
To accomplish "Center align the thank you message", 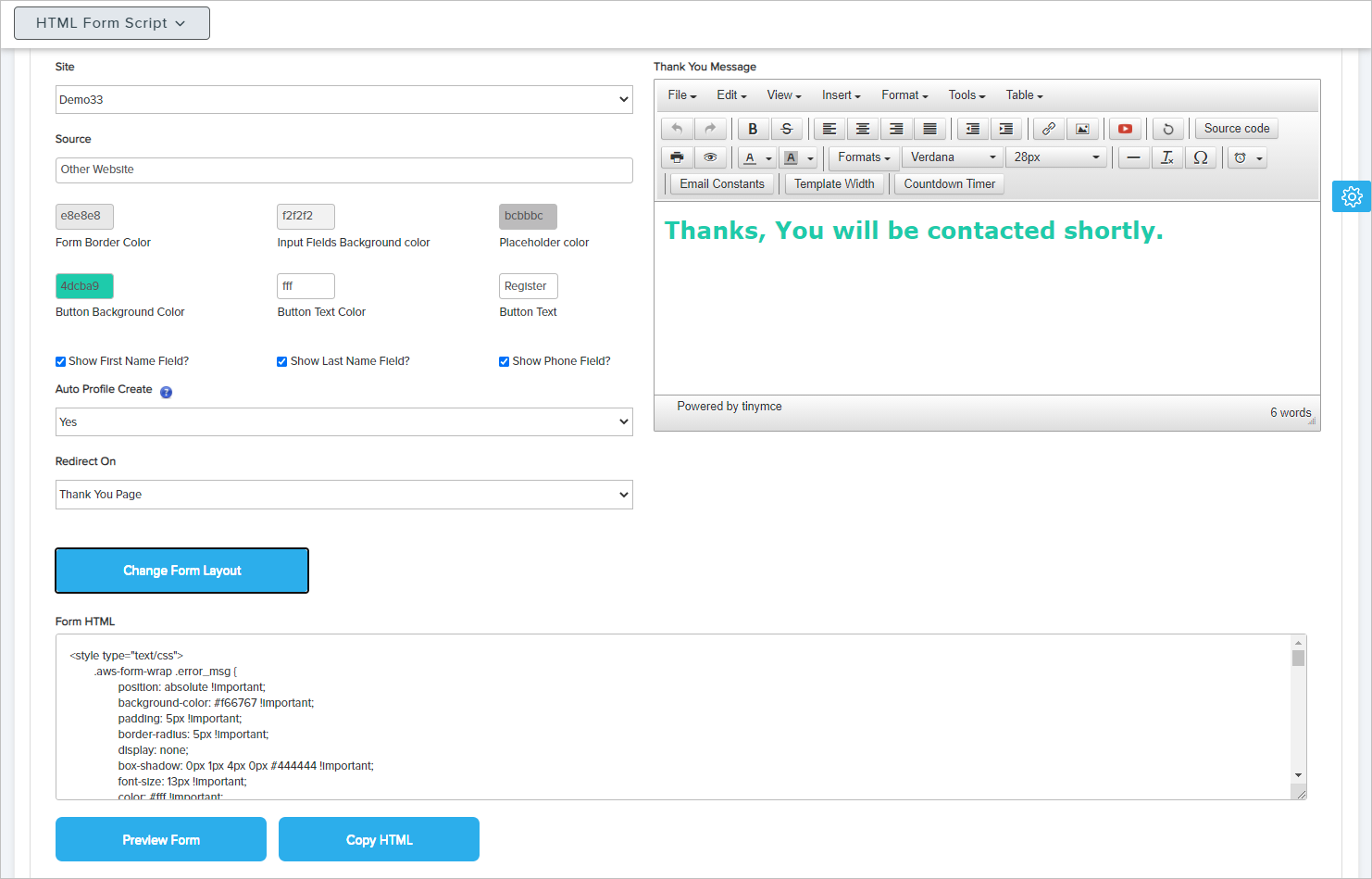I will click(x=862, y=129).
